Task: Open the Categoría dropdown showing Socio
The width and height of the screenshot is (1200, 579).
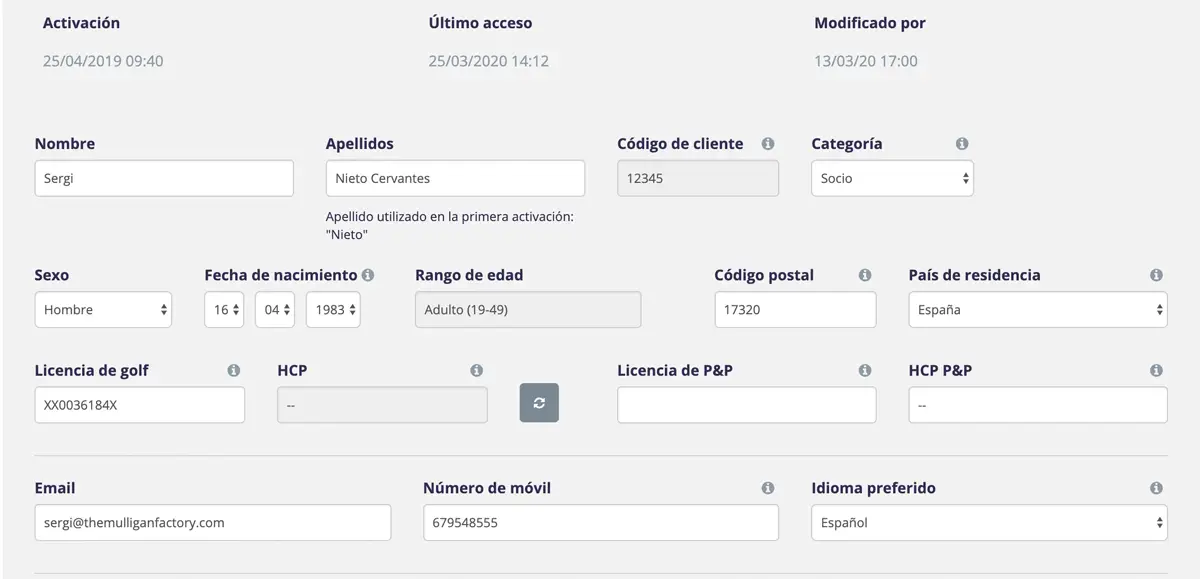Action: click(x=892, y=178)
